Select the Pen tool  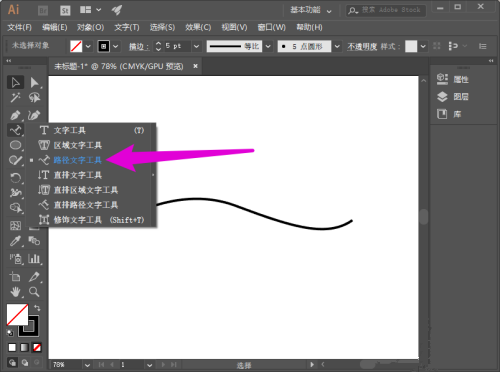15,115
